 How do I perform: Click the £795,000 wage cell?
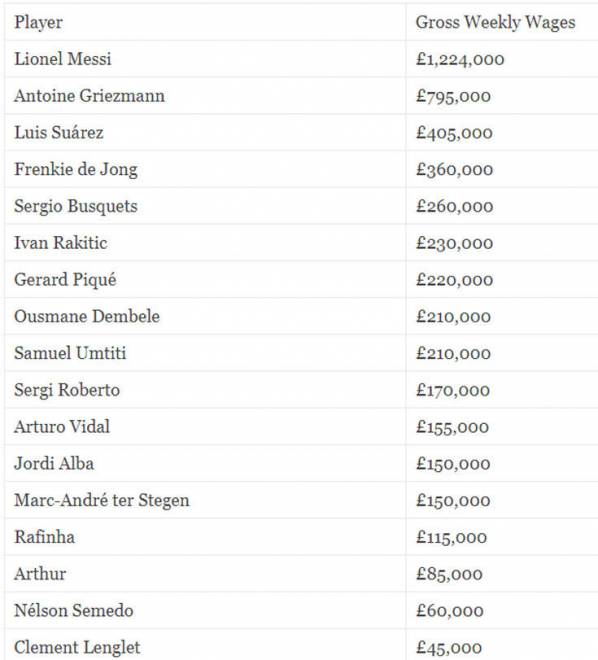(x=453, y=96)
